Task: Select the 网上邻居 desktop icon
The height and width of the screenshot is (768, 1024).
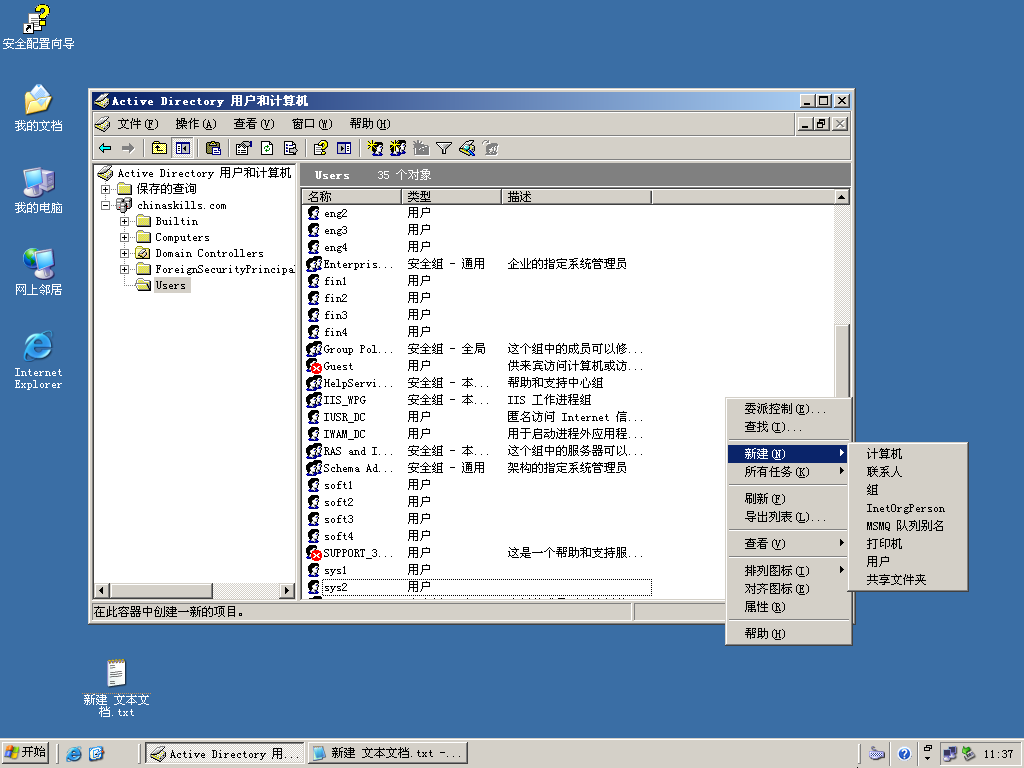Action: coord(38,272)
